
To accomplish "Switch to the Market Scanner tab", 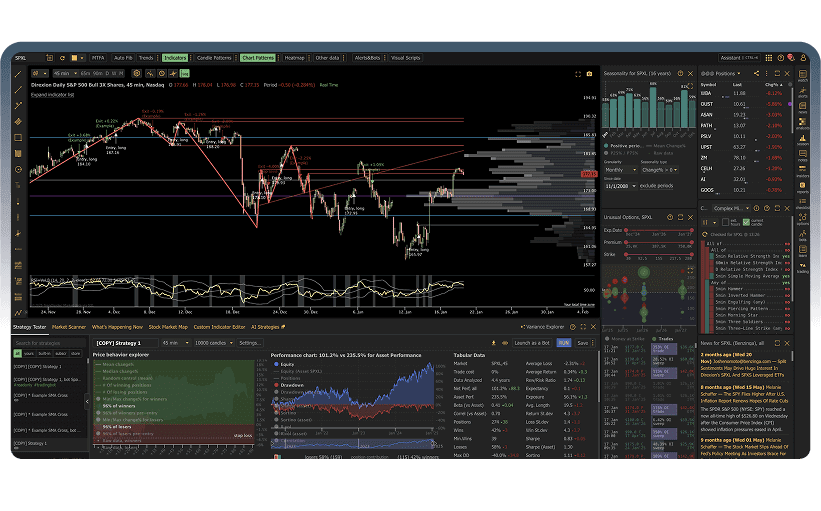I will tap(69, 327).
